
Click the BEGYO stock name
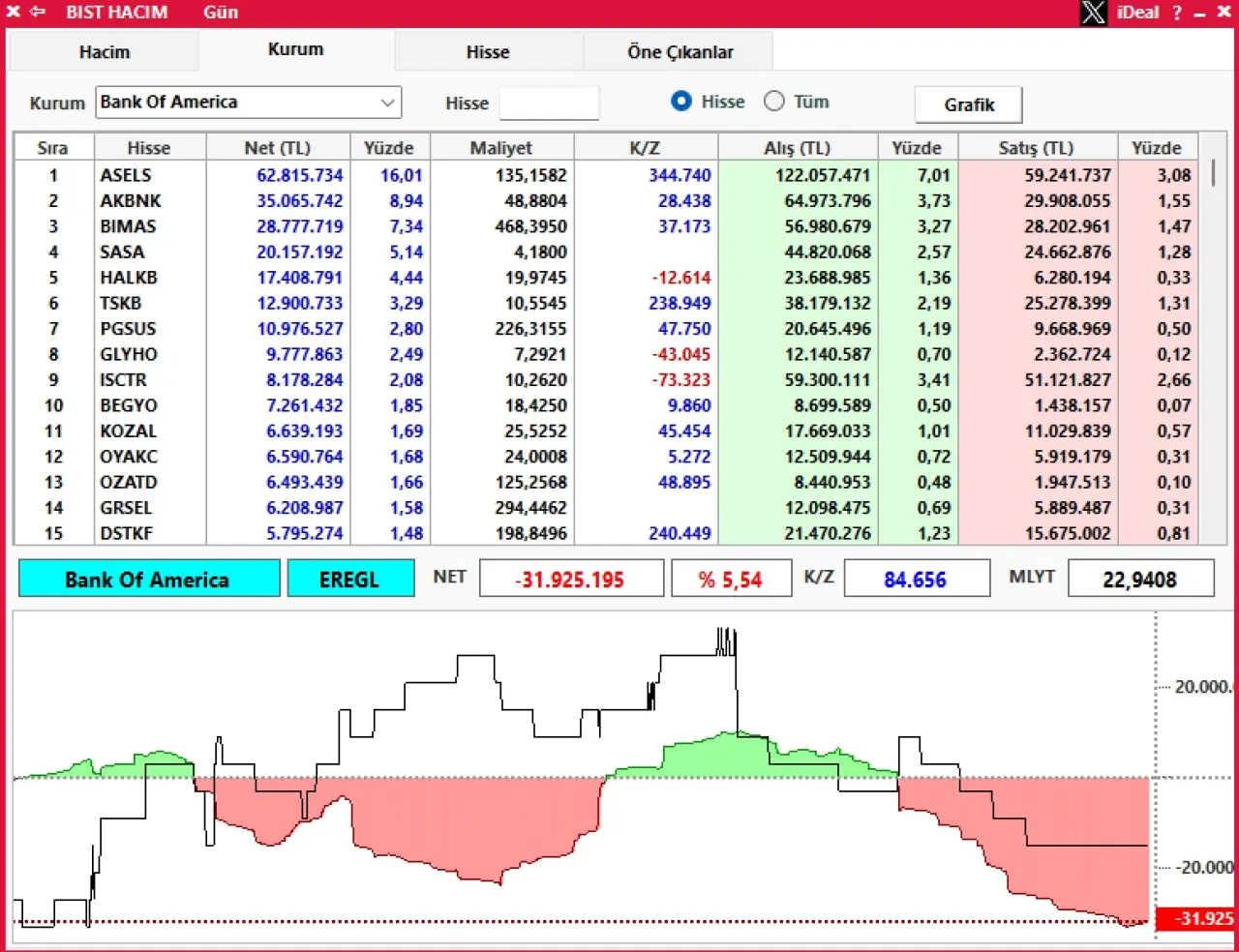pos(129,405)
